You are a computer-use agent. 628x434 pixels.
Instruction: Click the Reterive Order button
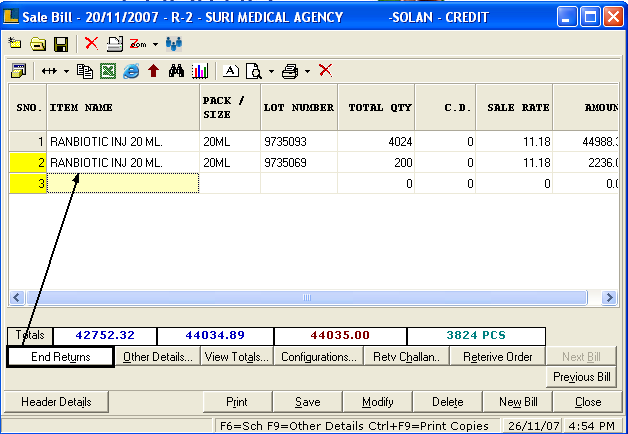point(497,357)
